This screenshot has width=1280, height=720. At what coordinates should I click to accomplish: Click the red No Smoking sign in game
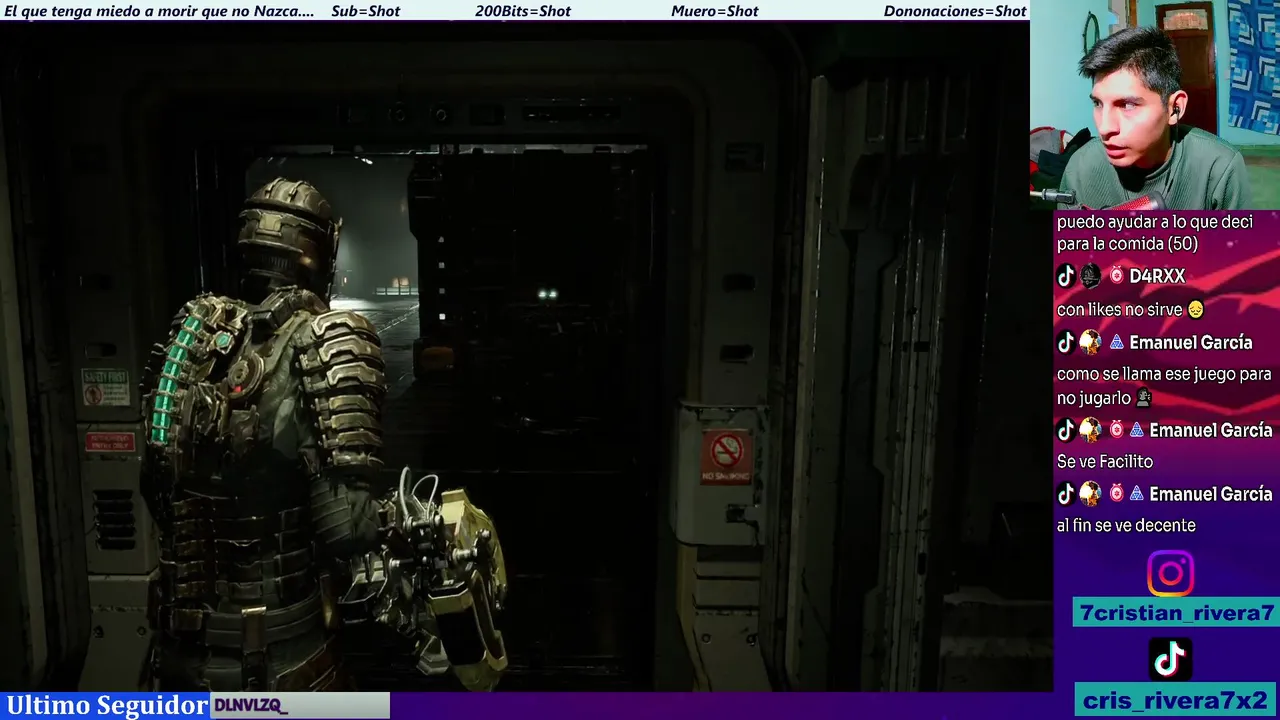tap(726, 456)
